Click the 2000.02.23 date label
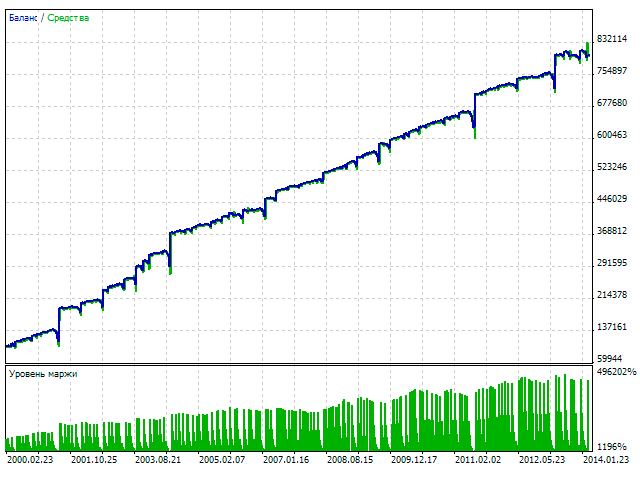Screen dimensions: 640x480 point(30,460)
